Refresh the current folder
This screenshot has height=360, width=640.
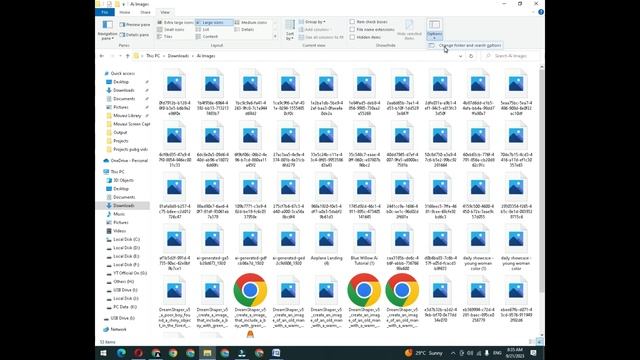click(471, 56)
